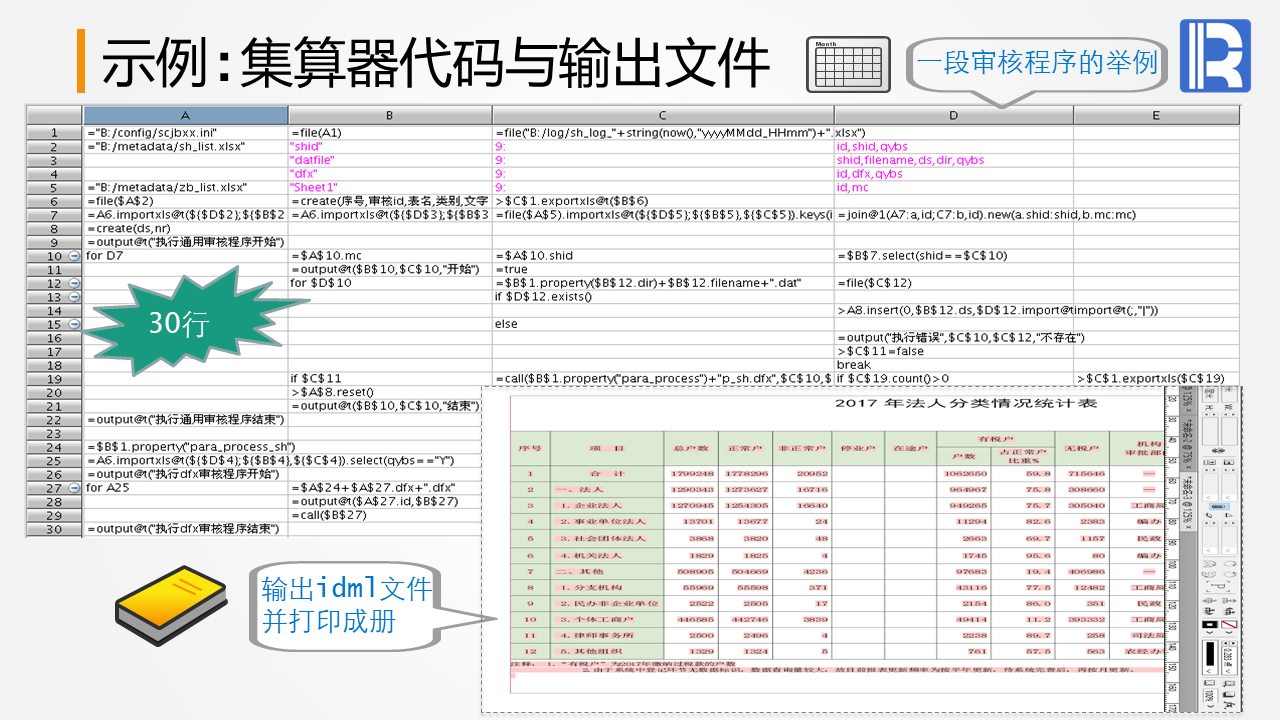This screenshot has height=720, width=1280.
Task: Click the '=file($A$2)' cell
Action: pos(185,201)
